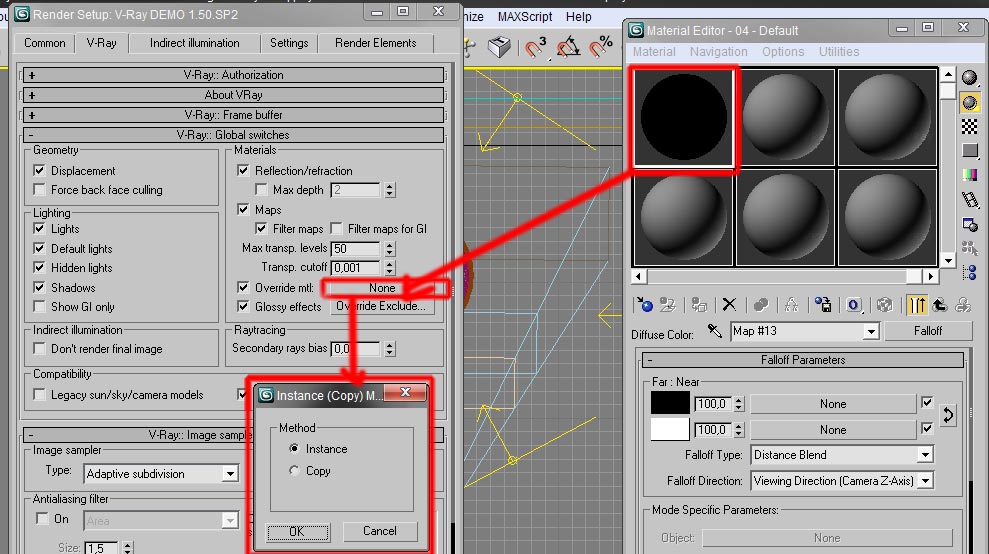Disable the Displacement checkbox

40,171
